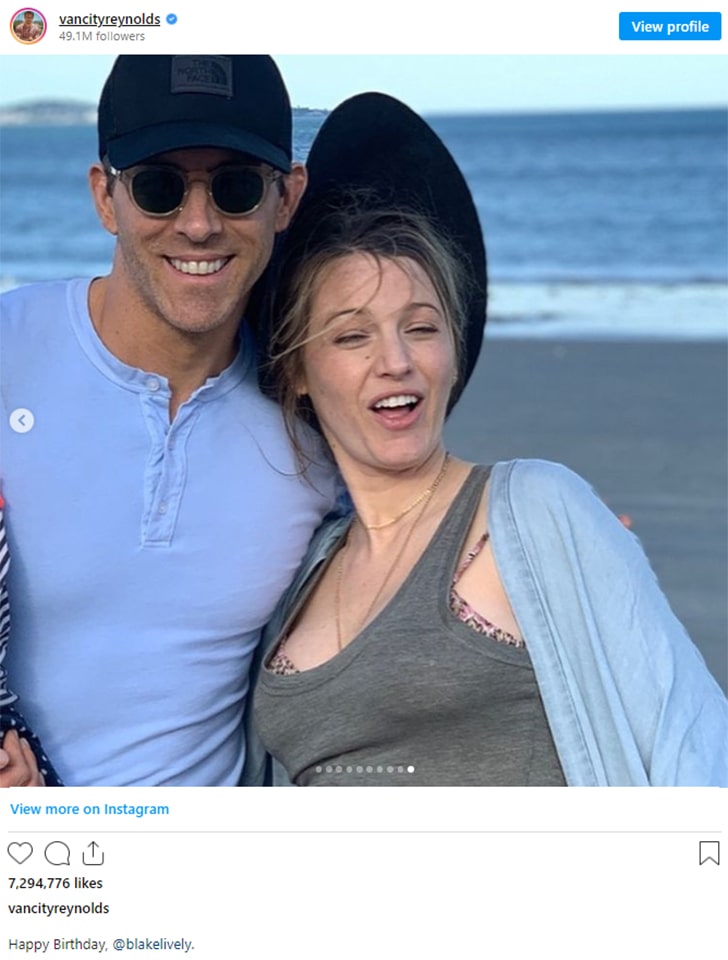
Task: Select the last highlighted carousel dot
Action: point(411,769)
